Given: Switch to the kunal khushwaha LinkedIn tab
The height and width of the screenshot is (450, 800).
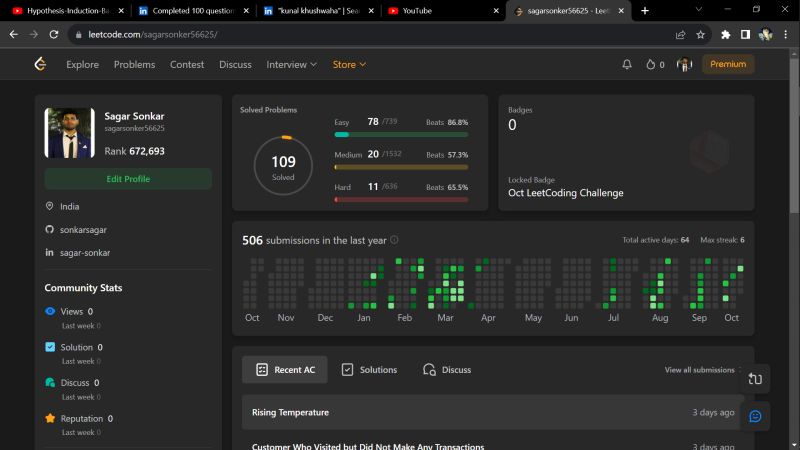Looking at the screenshot, I should (317, 11).
